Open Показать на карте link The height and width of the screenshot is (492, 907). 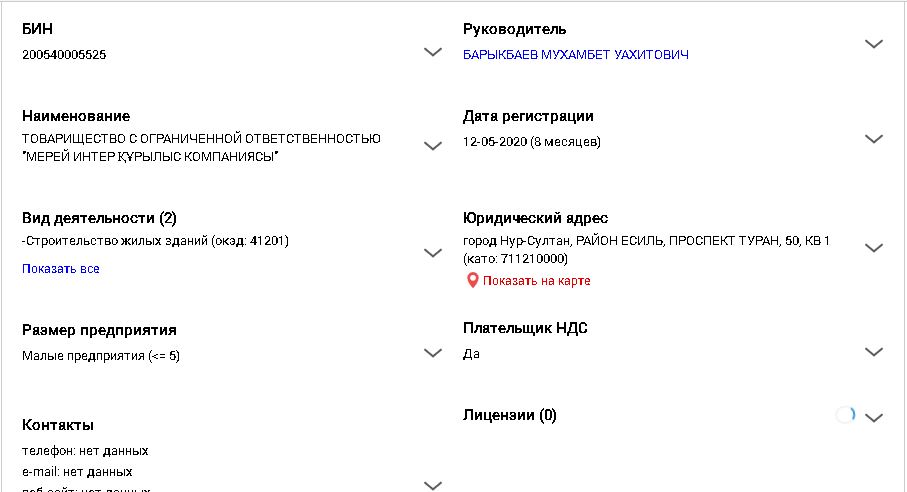point(536,281)
